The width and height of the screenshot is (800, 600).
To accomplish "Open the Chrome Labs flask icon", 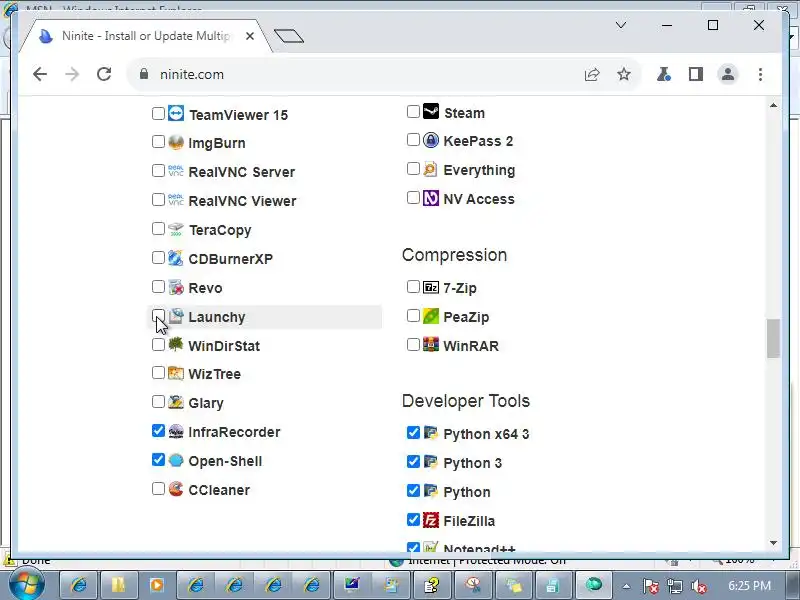I will click(663, 74).
